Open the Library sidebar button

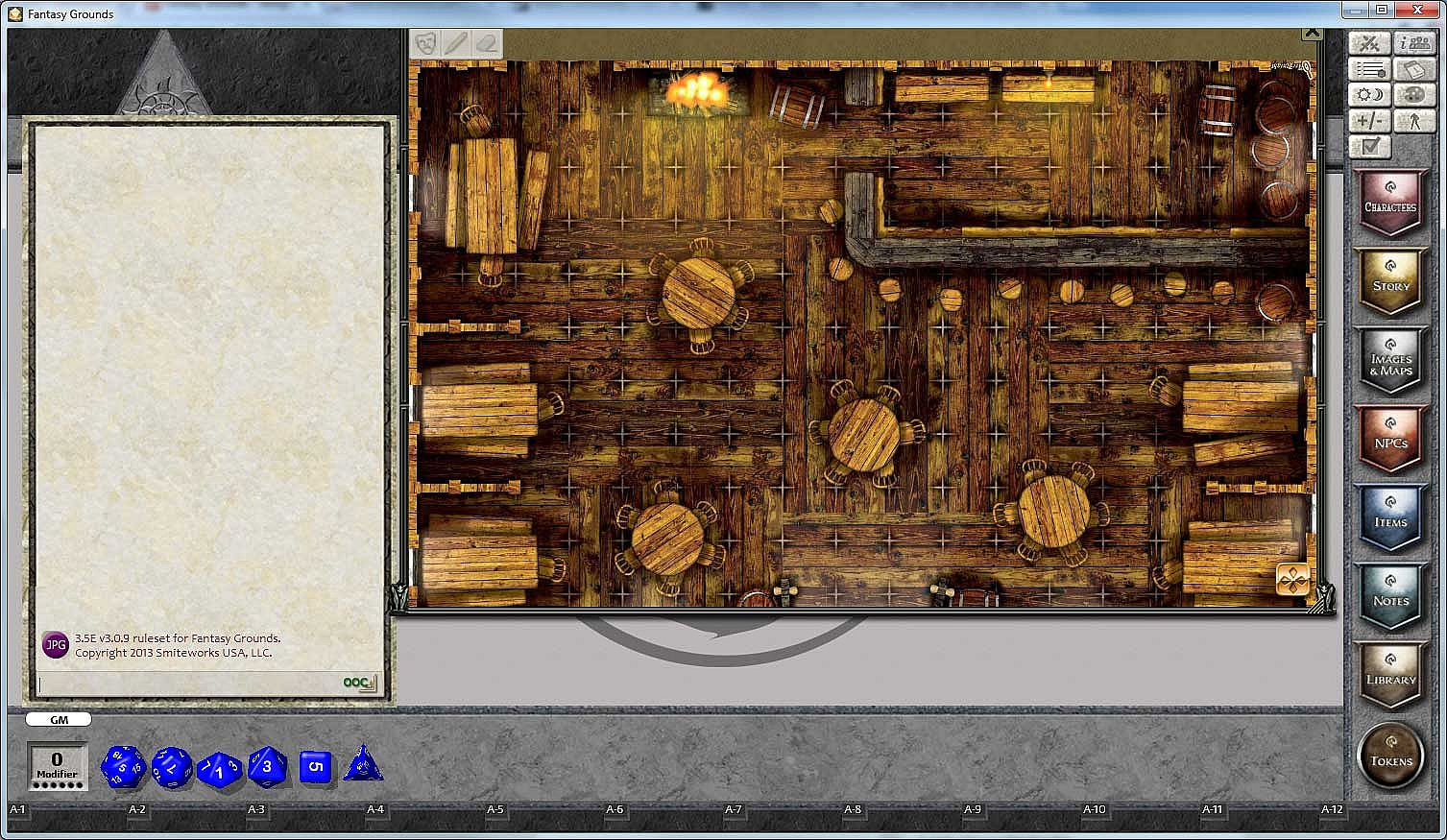tap(1390, 676)
